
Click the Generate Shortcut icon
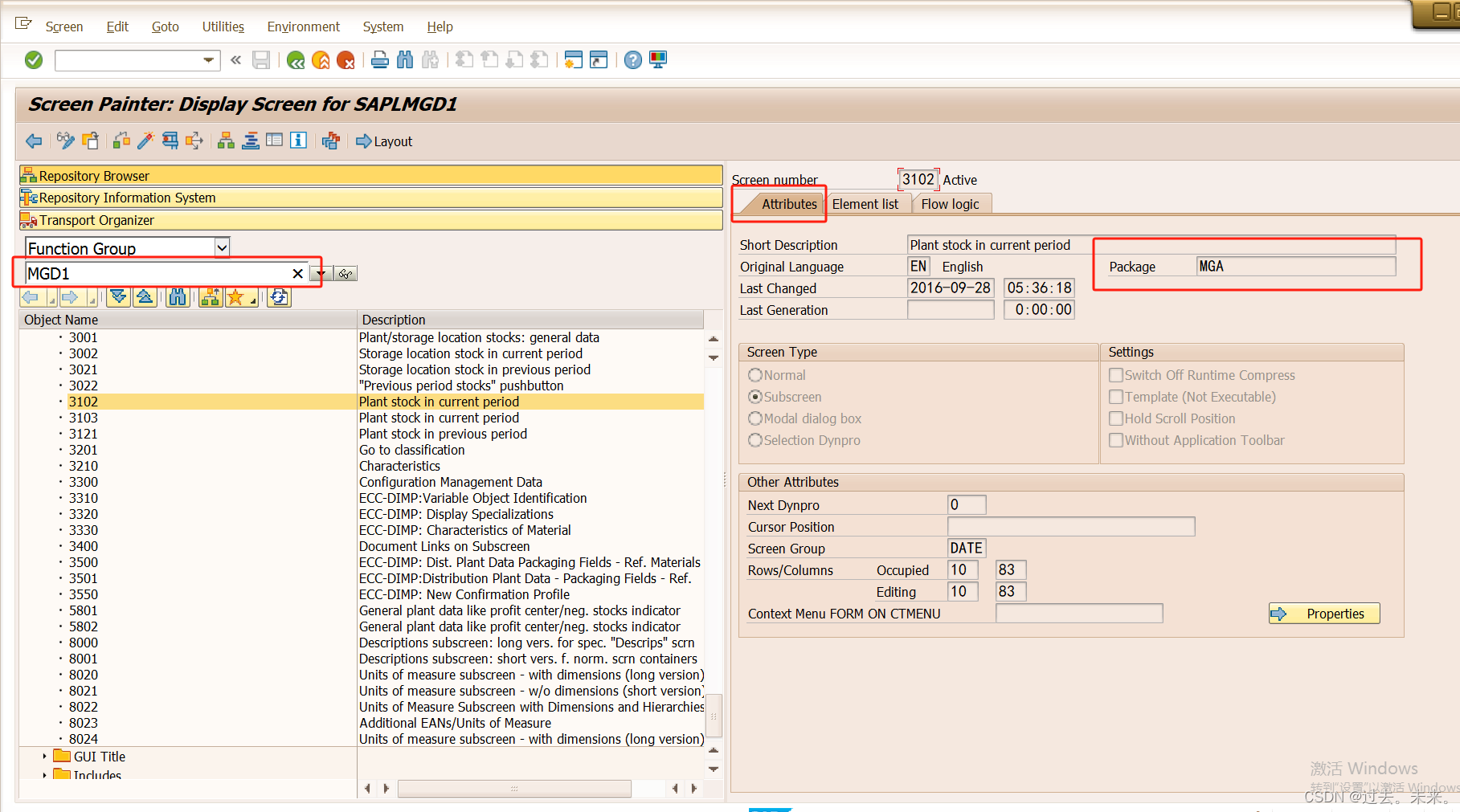(x=599, y=60)
